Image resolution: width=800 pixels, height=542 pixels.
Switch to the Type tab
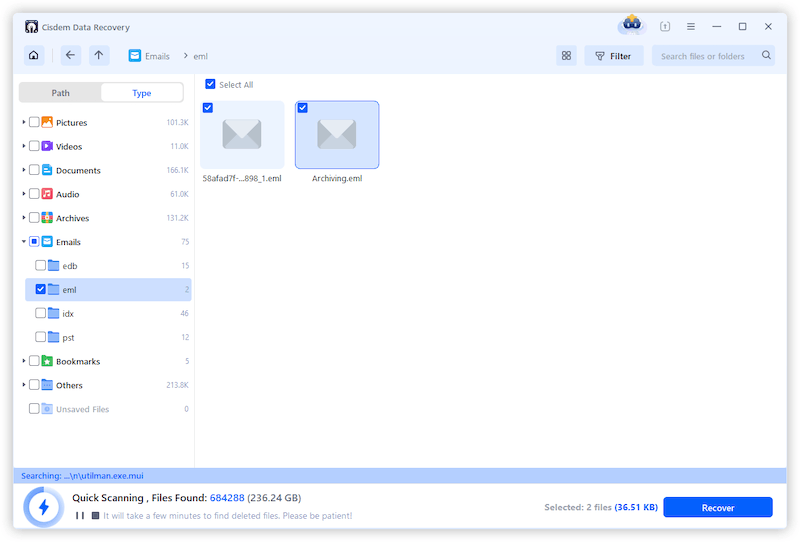[142, 93]
